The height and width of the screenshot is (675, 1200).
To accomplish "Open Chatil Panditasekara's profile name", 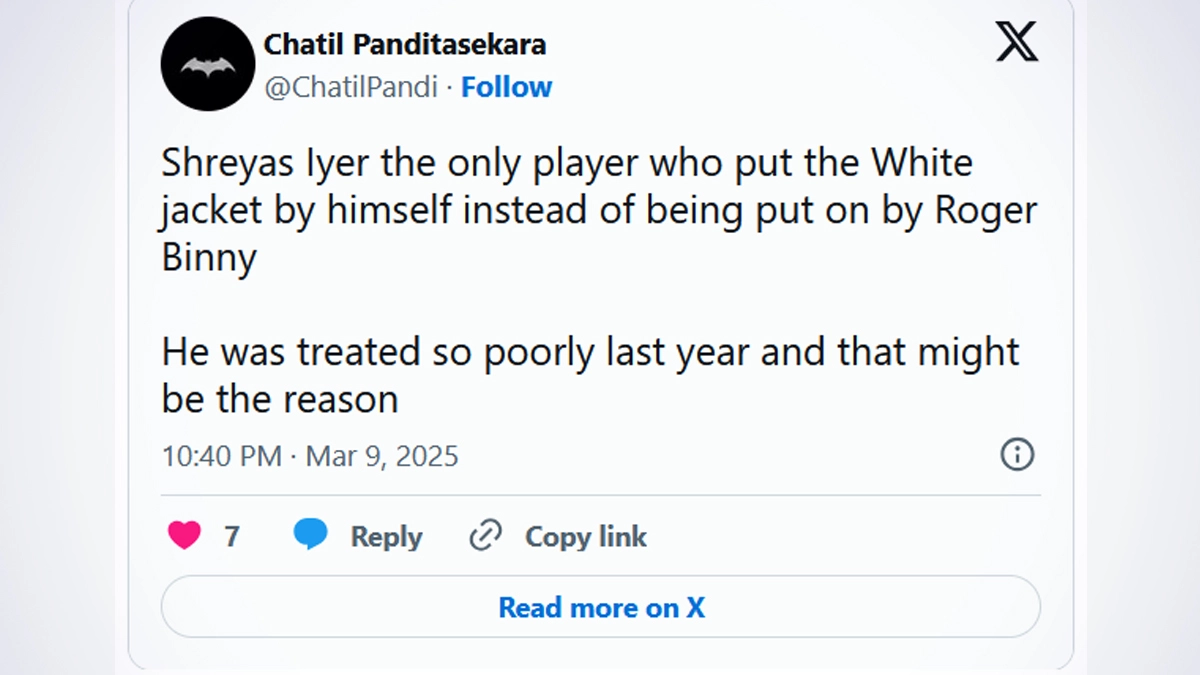I will click(405, 45).
